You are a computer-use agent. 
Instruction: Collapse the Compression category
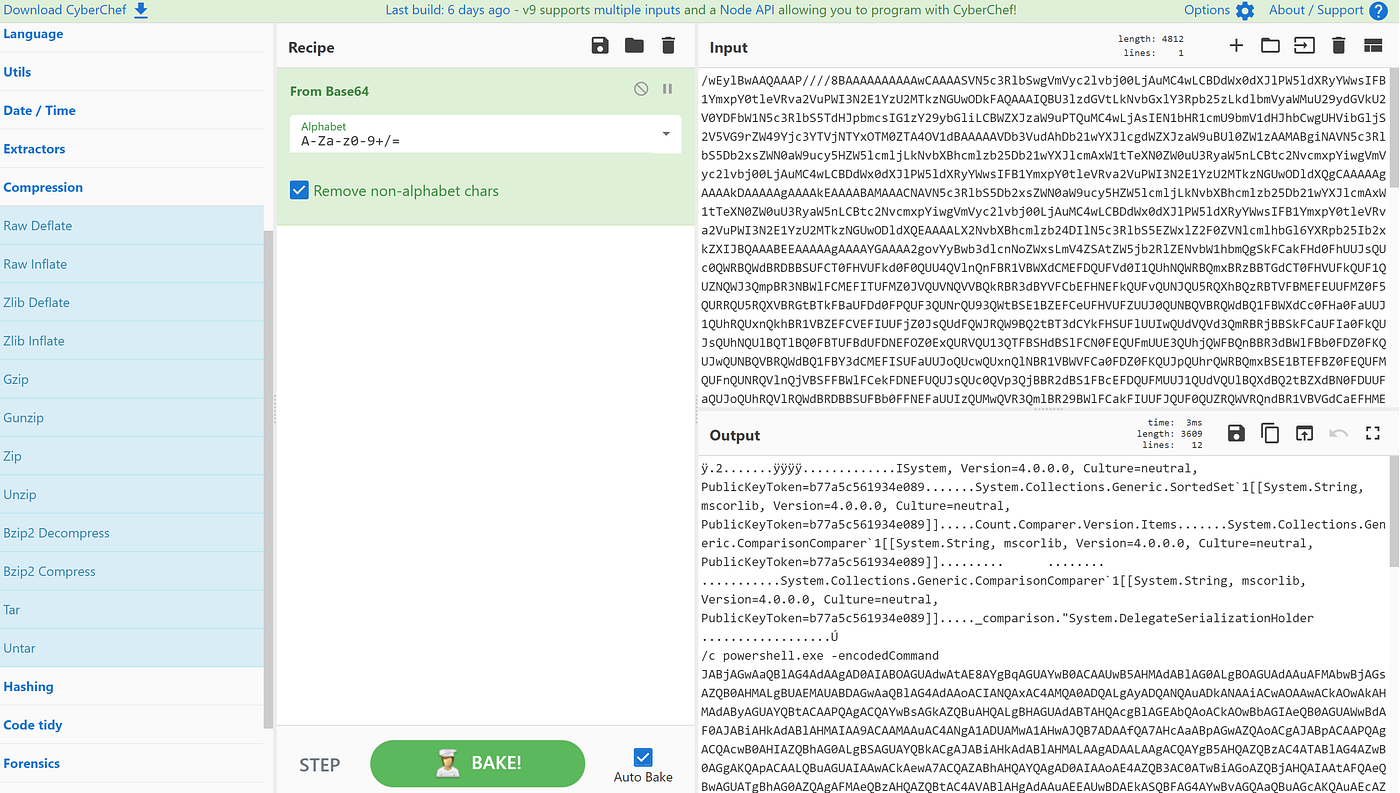click(x=43, y=187)
